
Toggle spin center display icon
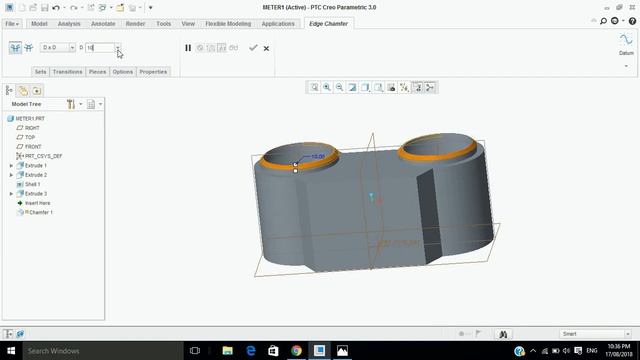pyautogui.click(x=430, y=87)
